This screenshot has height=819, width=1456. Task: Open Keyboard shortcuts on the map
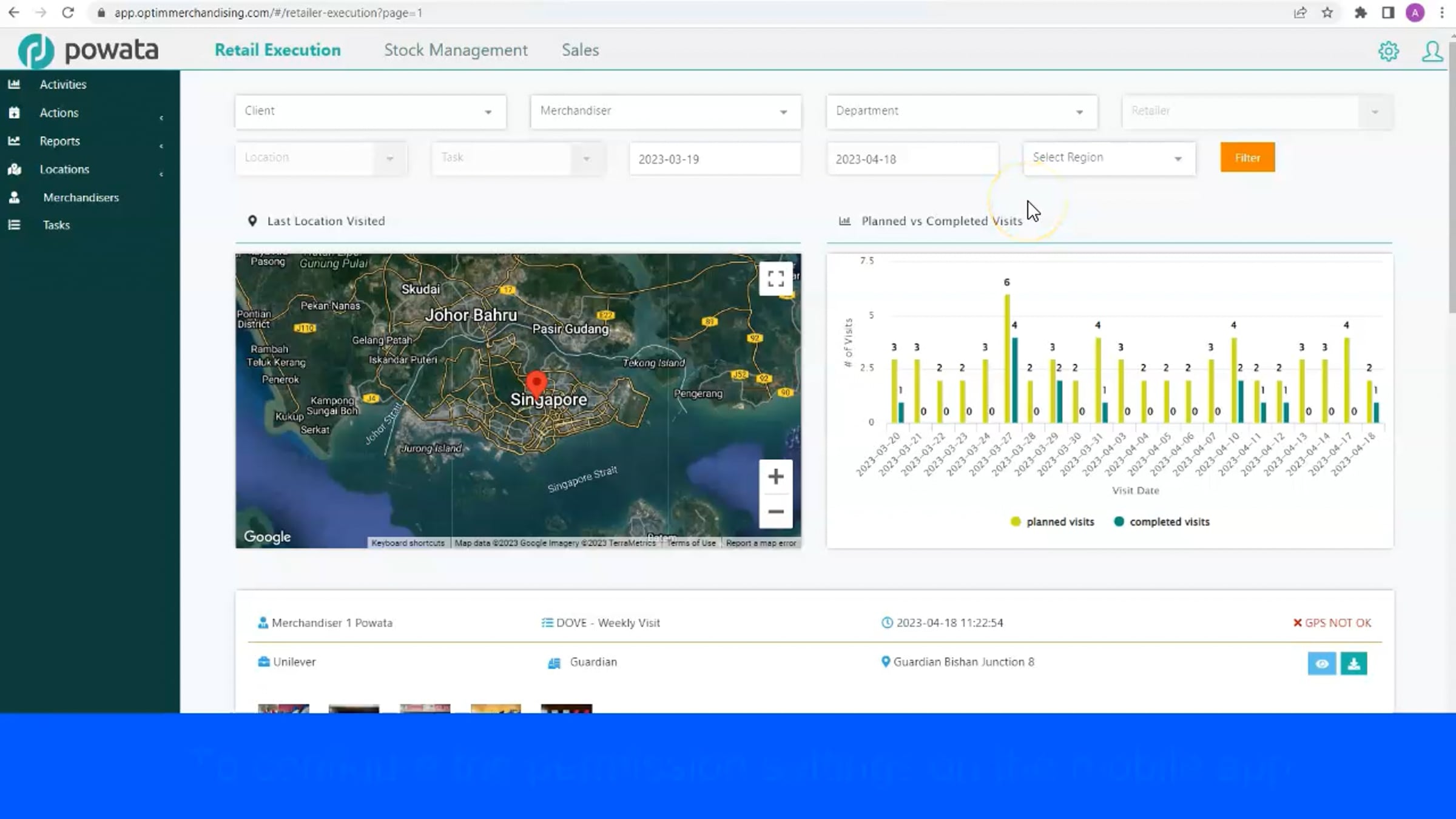408,543
